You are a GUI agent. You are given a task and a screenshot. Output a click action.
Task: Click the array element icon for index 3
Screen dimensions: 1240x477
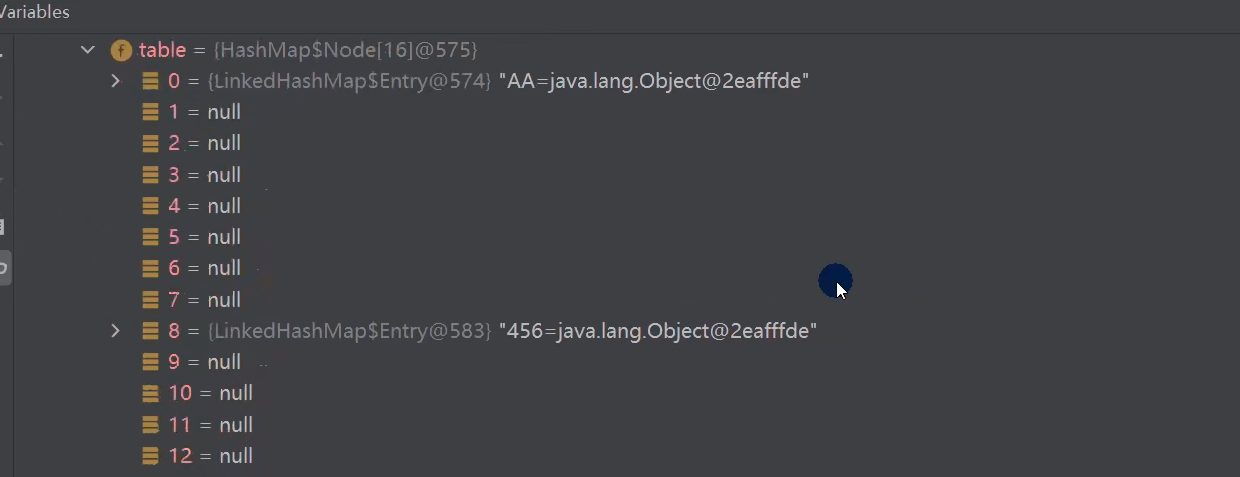tap(151, 175)
